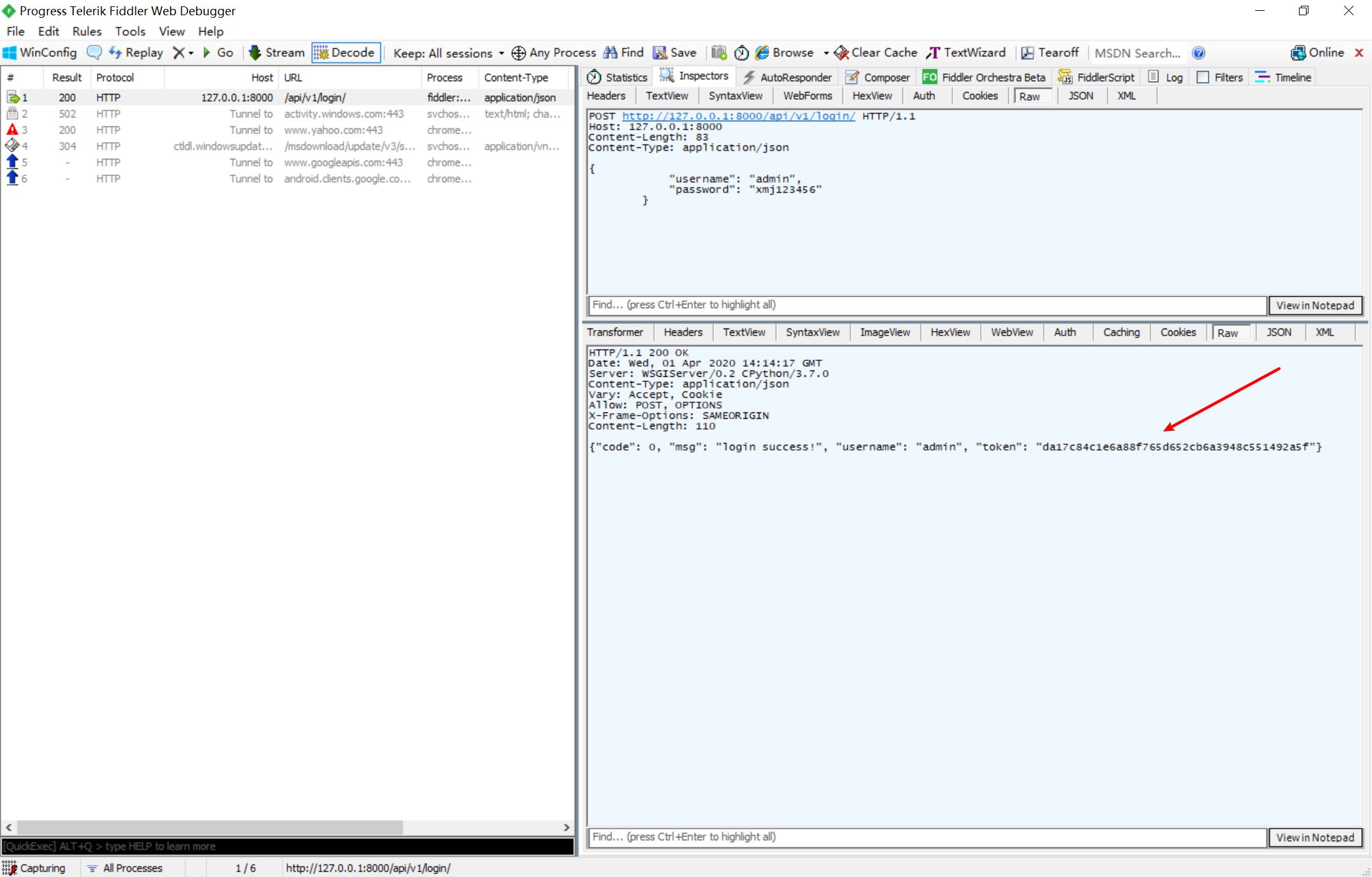
Task: Open the FiddlerScript tab
Action: tap(1096, 77)
